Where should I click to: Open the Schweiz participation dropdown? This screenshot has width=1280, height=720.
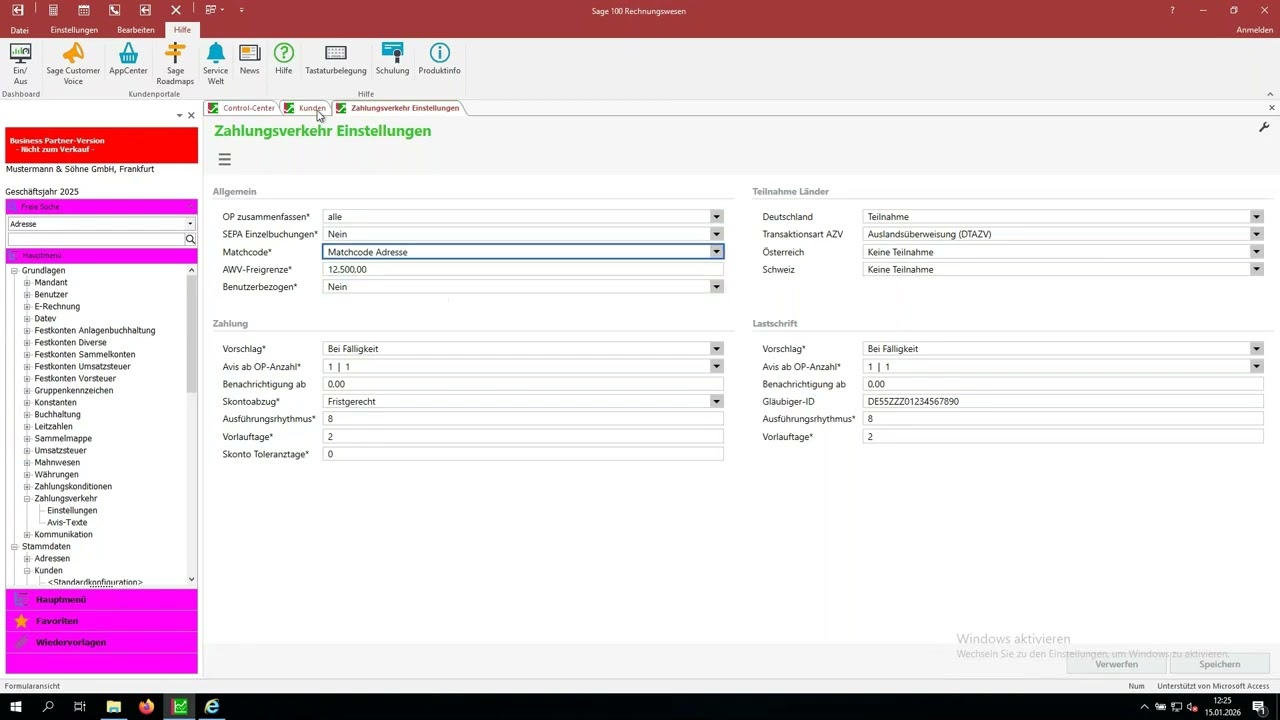tap(1256, 269)
